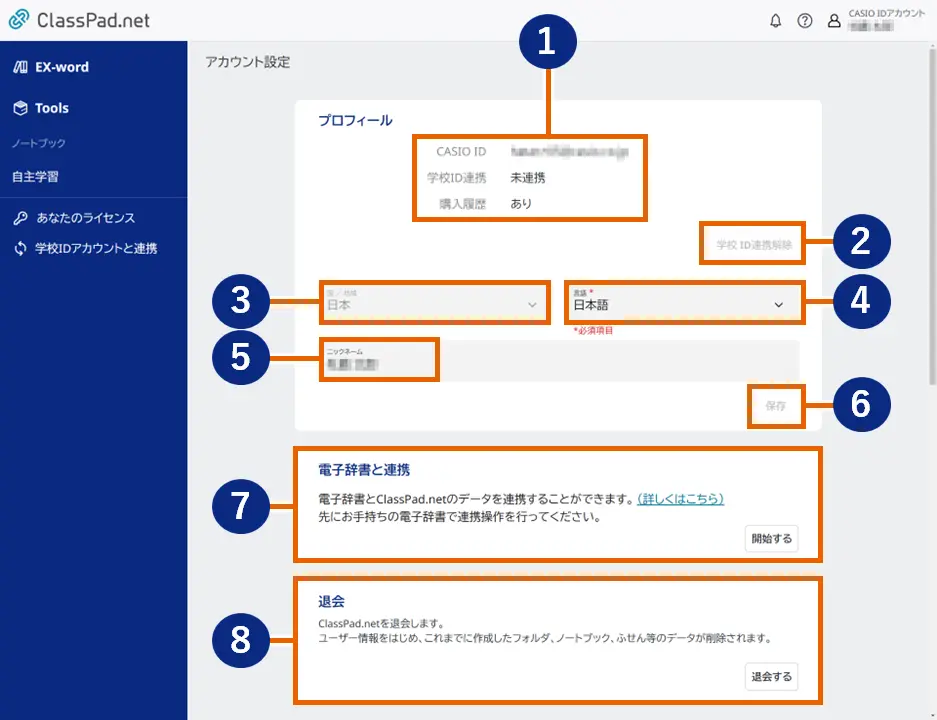Click the account person icon
Image resolution: width=937 pixels, height=720 pixels.
click(833, 19)
